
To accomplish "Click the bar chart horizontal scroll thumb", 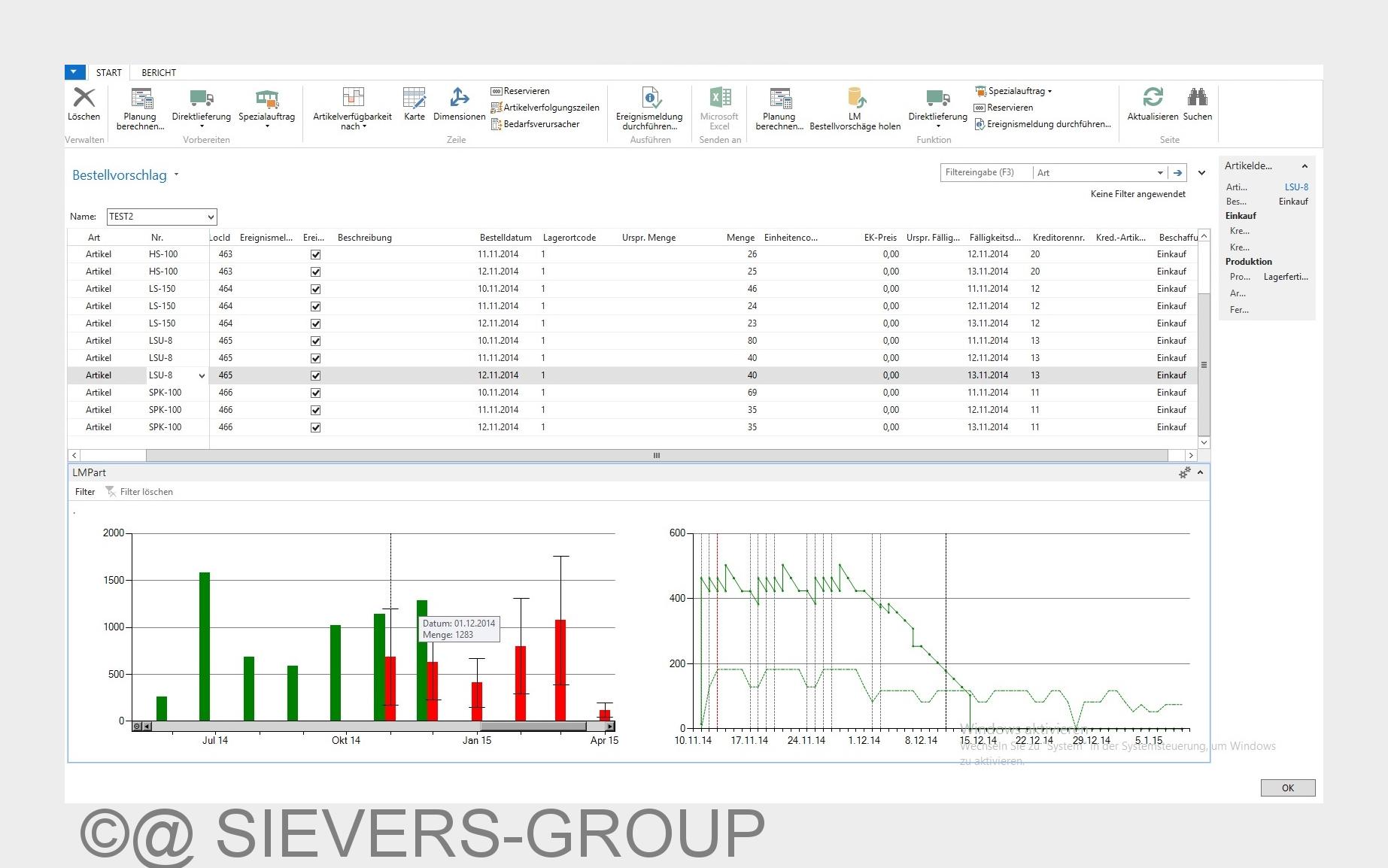I will 533,726.
